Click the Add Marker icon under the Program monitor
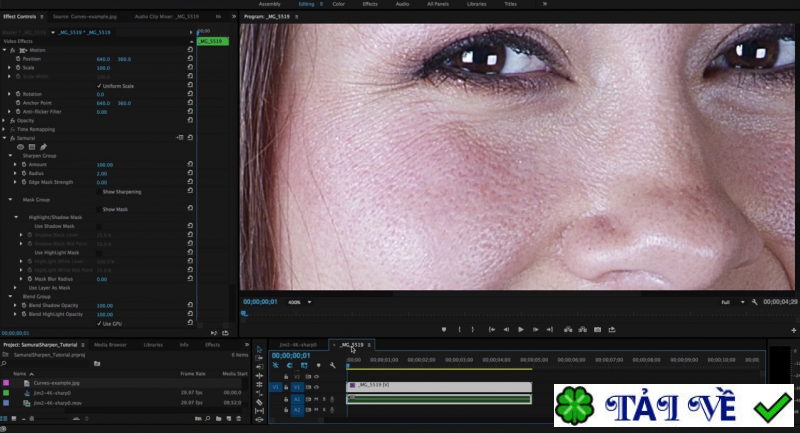 click(x=444, y=329)
